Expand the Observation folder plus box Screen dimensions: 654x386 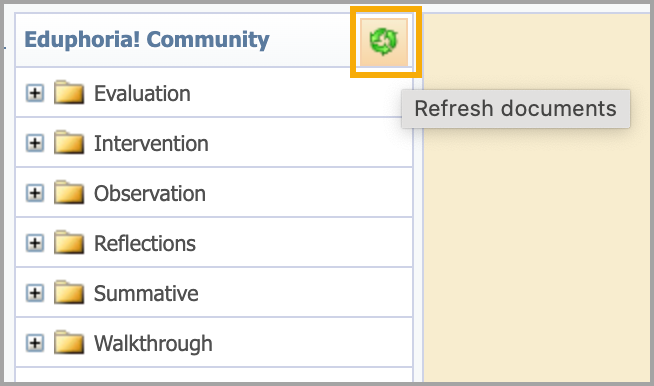click(x=35, y=193)
